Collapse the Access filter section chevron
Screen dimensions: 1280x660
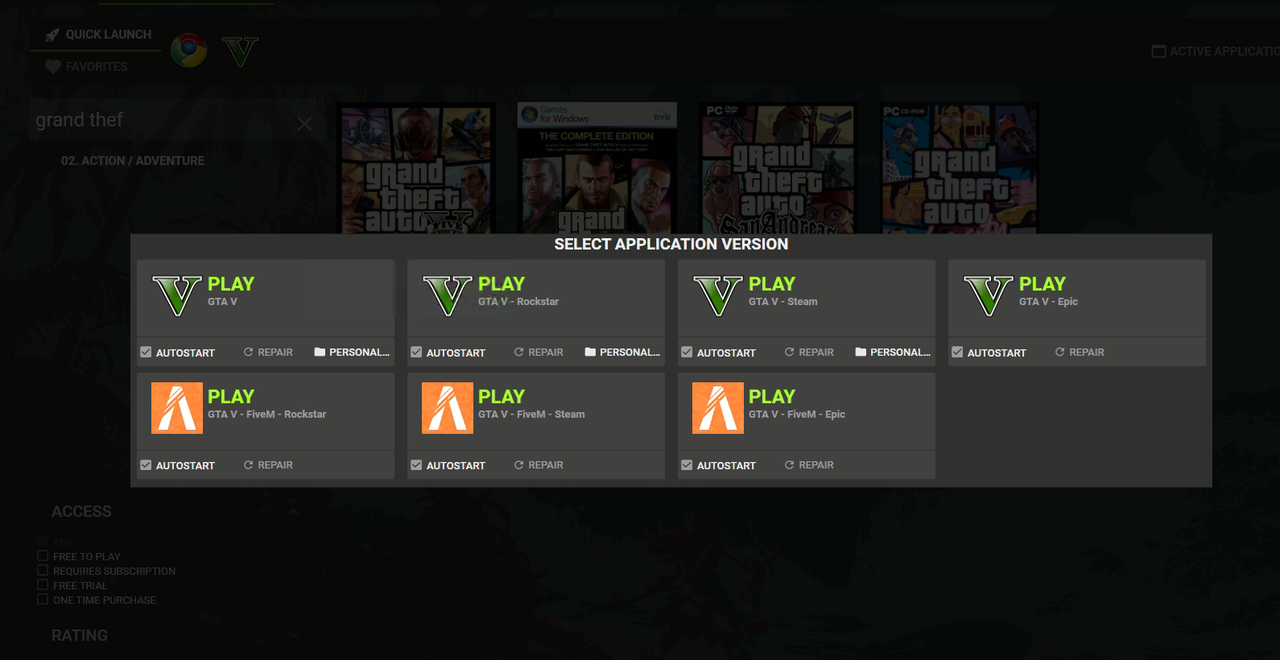point(293,511)
